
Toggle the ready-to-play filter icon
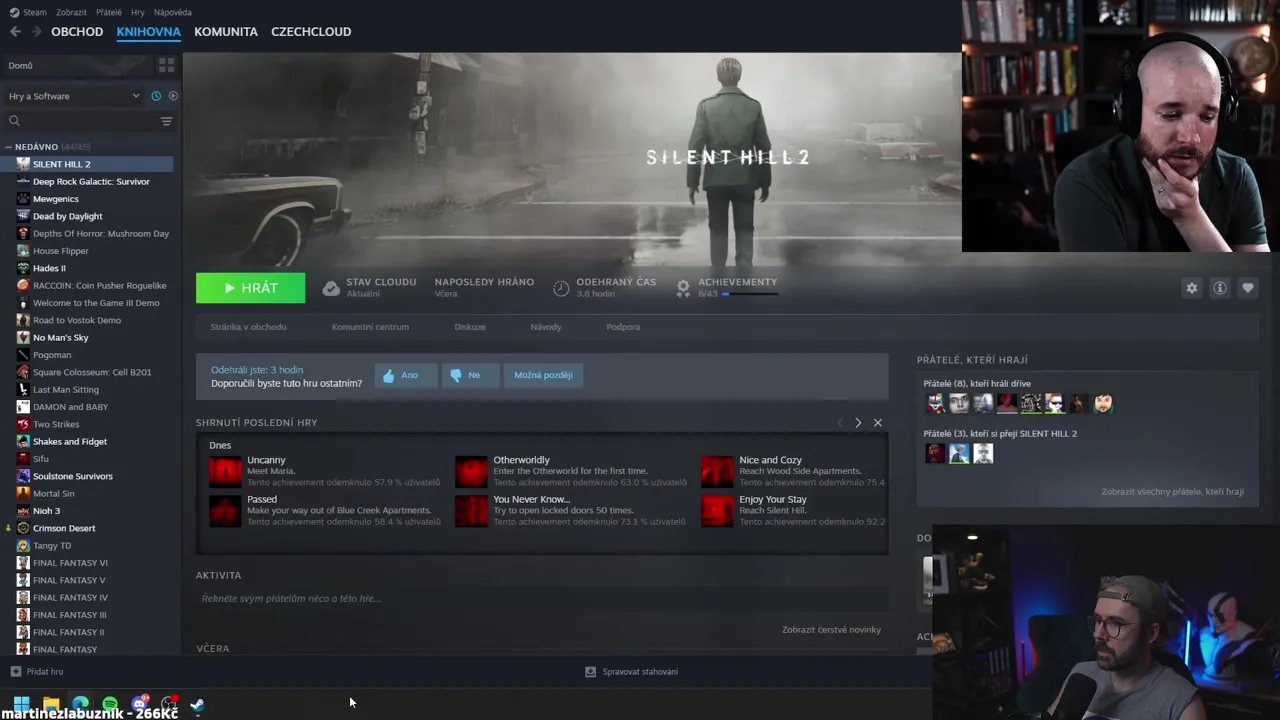[x=173, y=96]
